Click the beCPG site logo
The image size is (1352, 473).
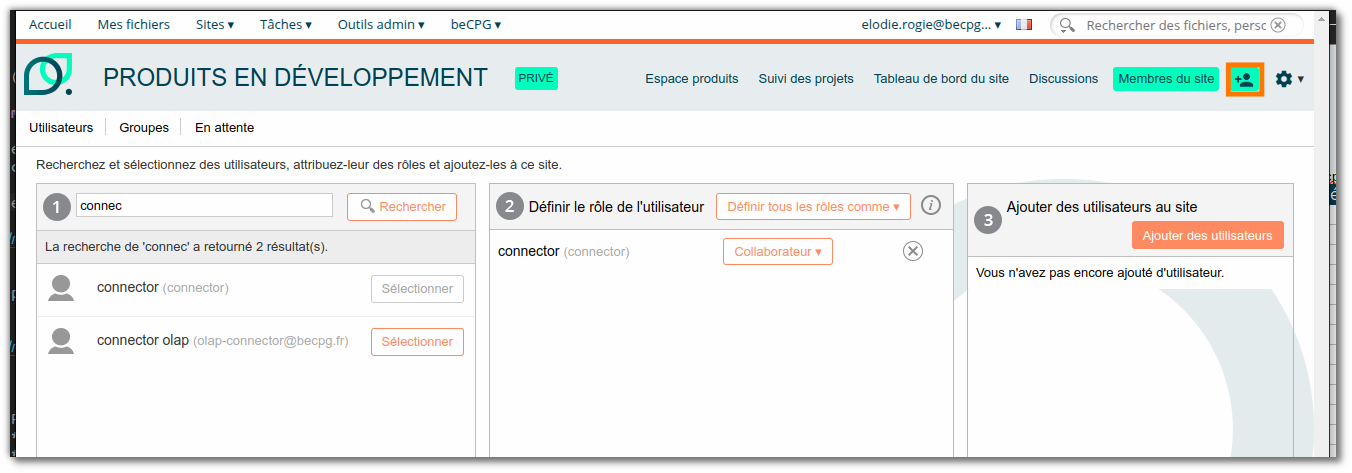49,76
